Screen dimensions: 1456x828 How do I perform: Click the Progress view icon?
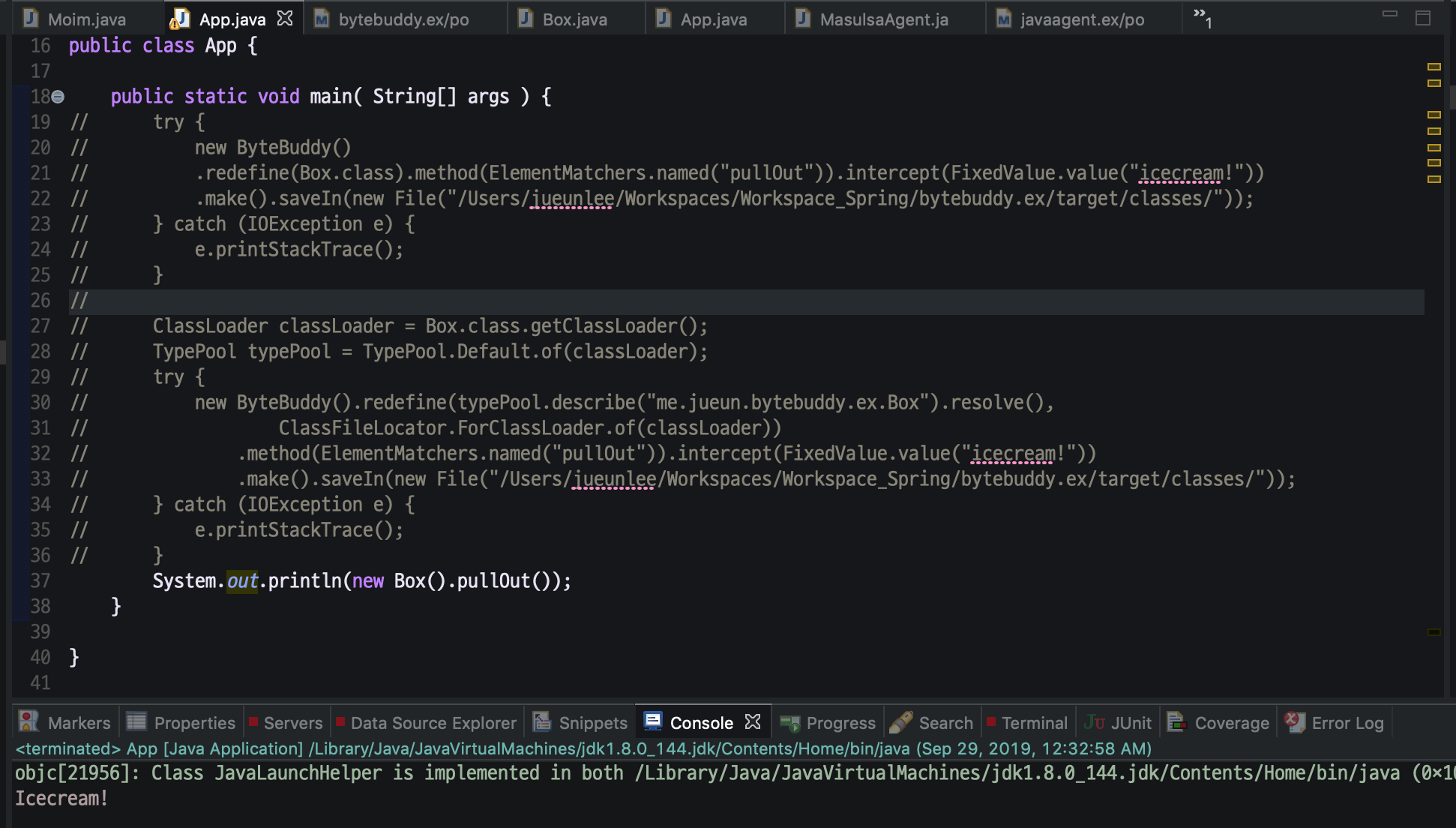[789, 723]
